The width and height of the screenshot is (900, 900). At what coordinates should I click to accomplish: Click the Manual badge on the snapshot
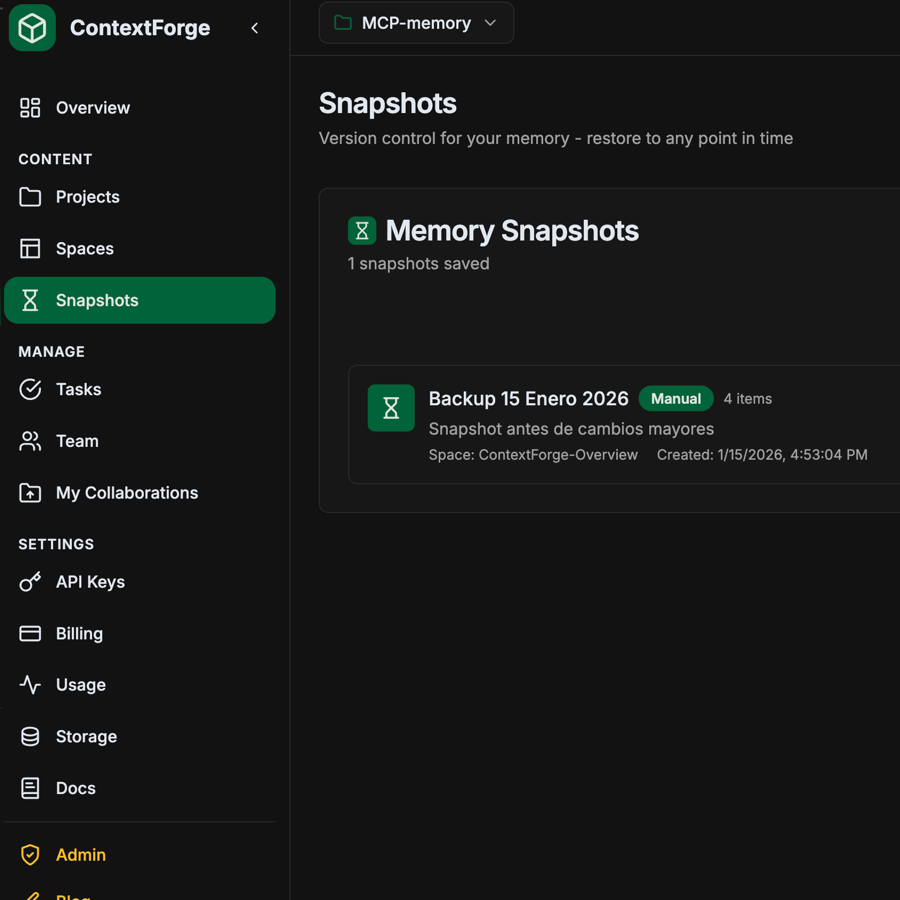[x=676, y=398]
